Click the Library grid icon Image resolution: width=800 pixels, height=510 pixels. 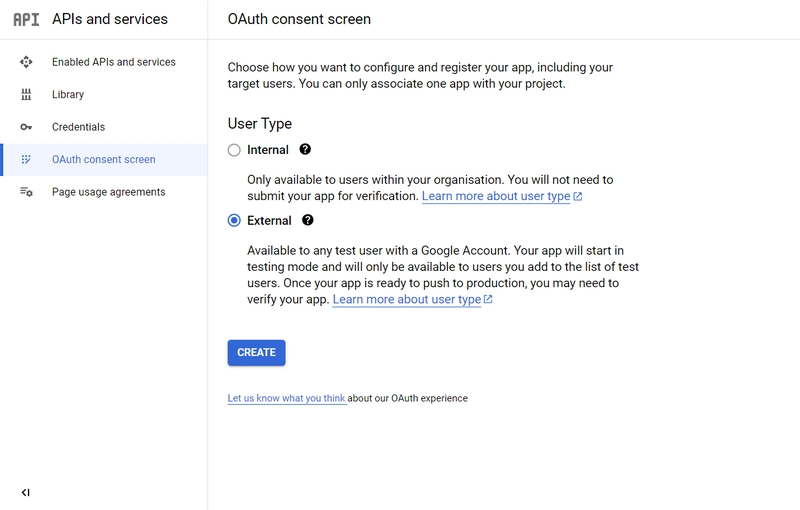[26, 94]
